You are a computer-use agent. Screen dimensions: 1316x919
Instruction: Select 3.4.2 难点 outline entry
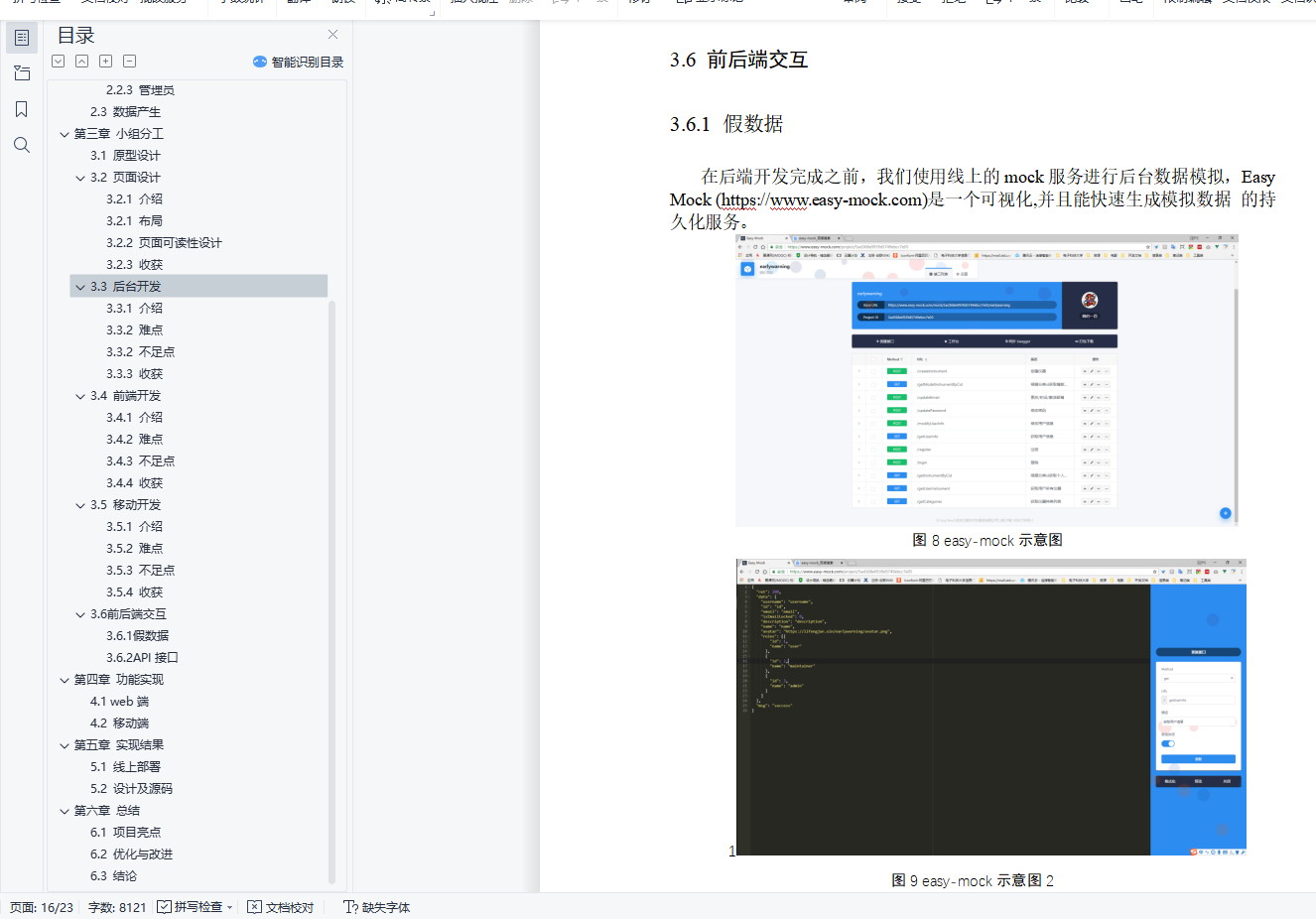[x=134, y=440]
